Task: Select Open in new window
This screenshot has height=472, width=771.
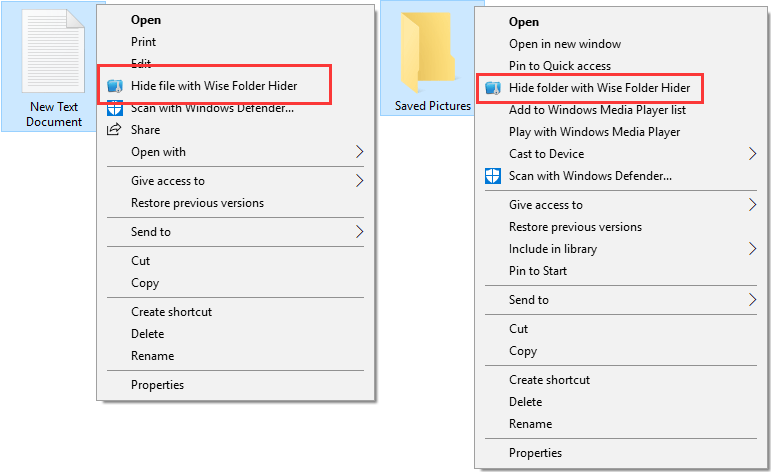Action: (564, 44)
